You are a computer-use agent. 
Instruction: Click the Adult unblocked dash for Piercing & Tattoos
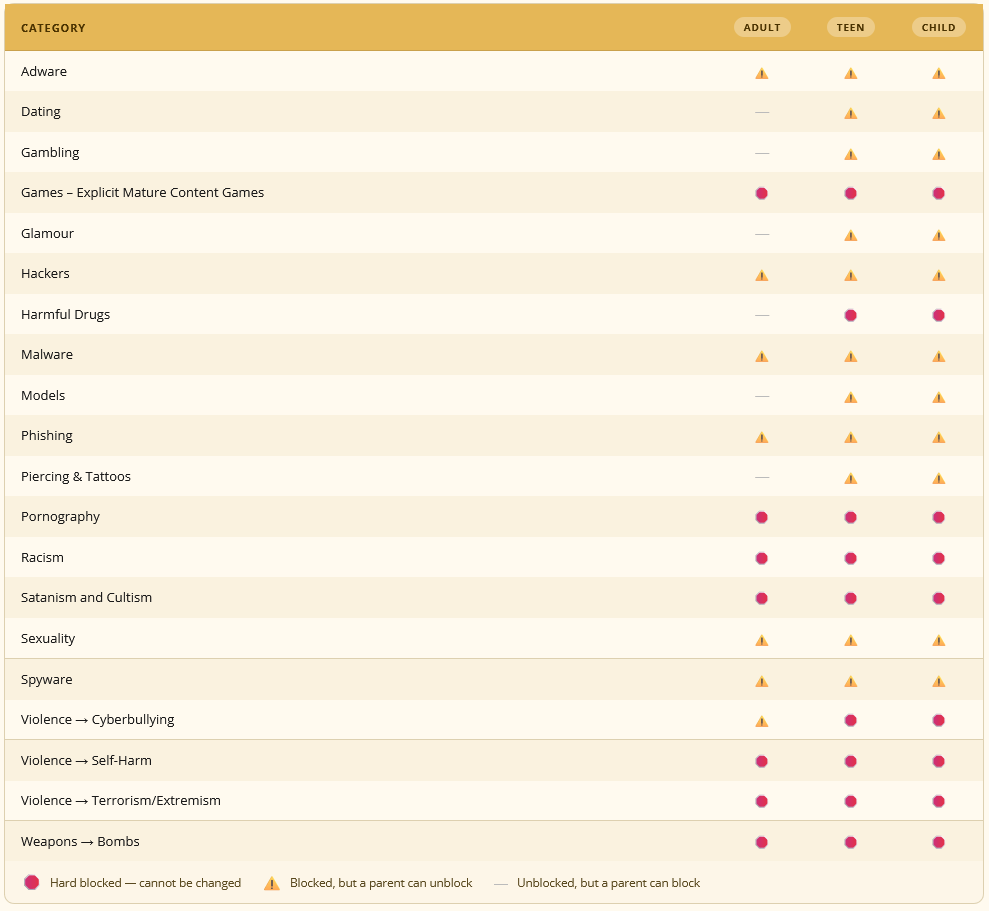pos(762,478)
